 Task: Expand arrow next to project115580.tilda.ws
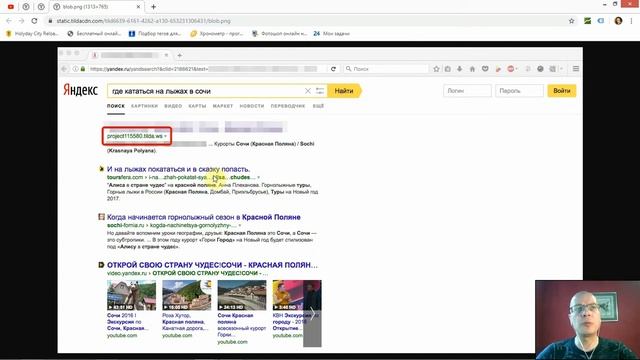(165, 136)
